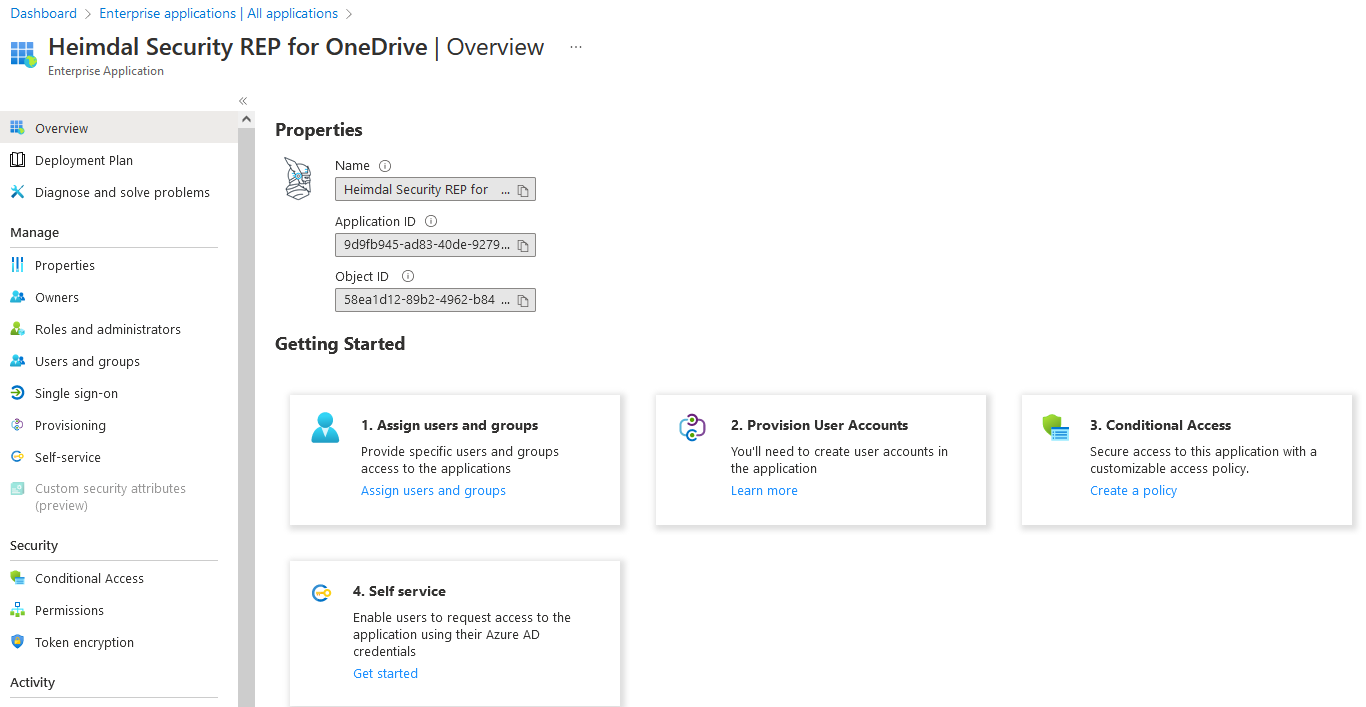Screen dimensions: 1366x707
Task: Click the Permissions hierarchy icon
Action: tap(17, 610)
